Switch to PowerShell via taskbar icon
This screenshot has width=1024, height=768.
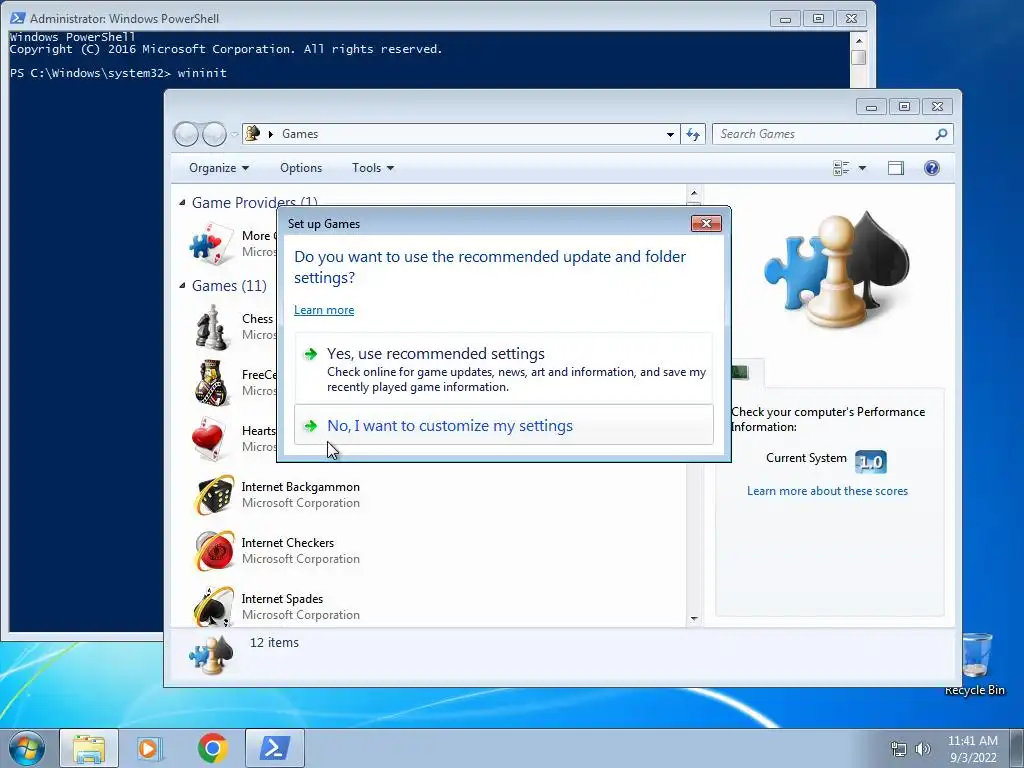tap(274, 748)
